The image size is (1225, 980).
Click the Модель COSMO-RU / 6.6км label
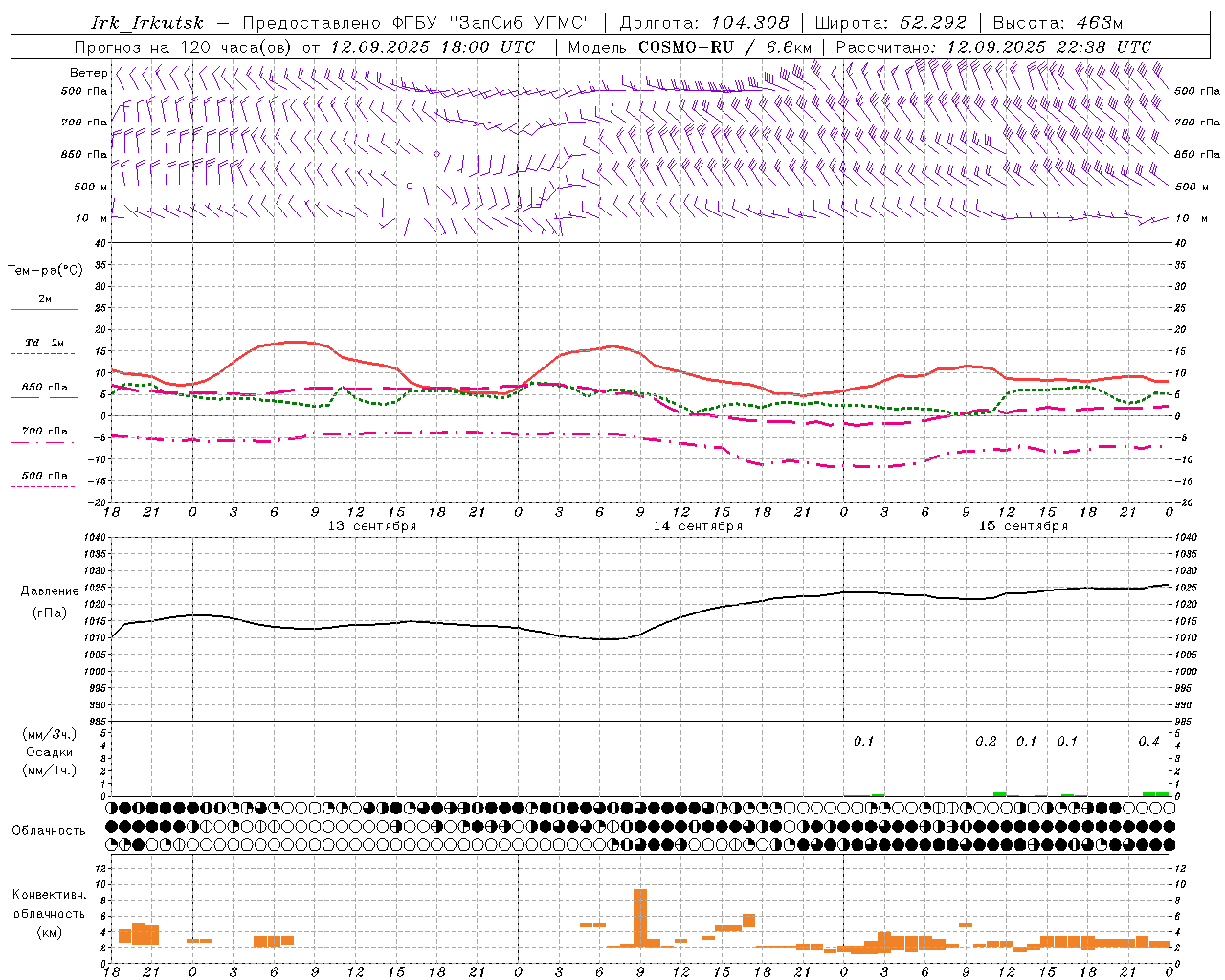click(x=690, y=47)
